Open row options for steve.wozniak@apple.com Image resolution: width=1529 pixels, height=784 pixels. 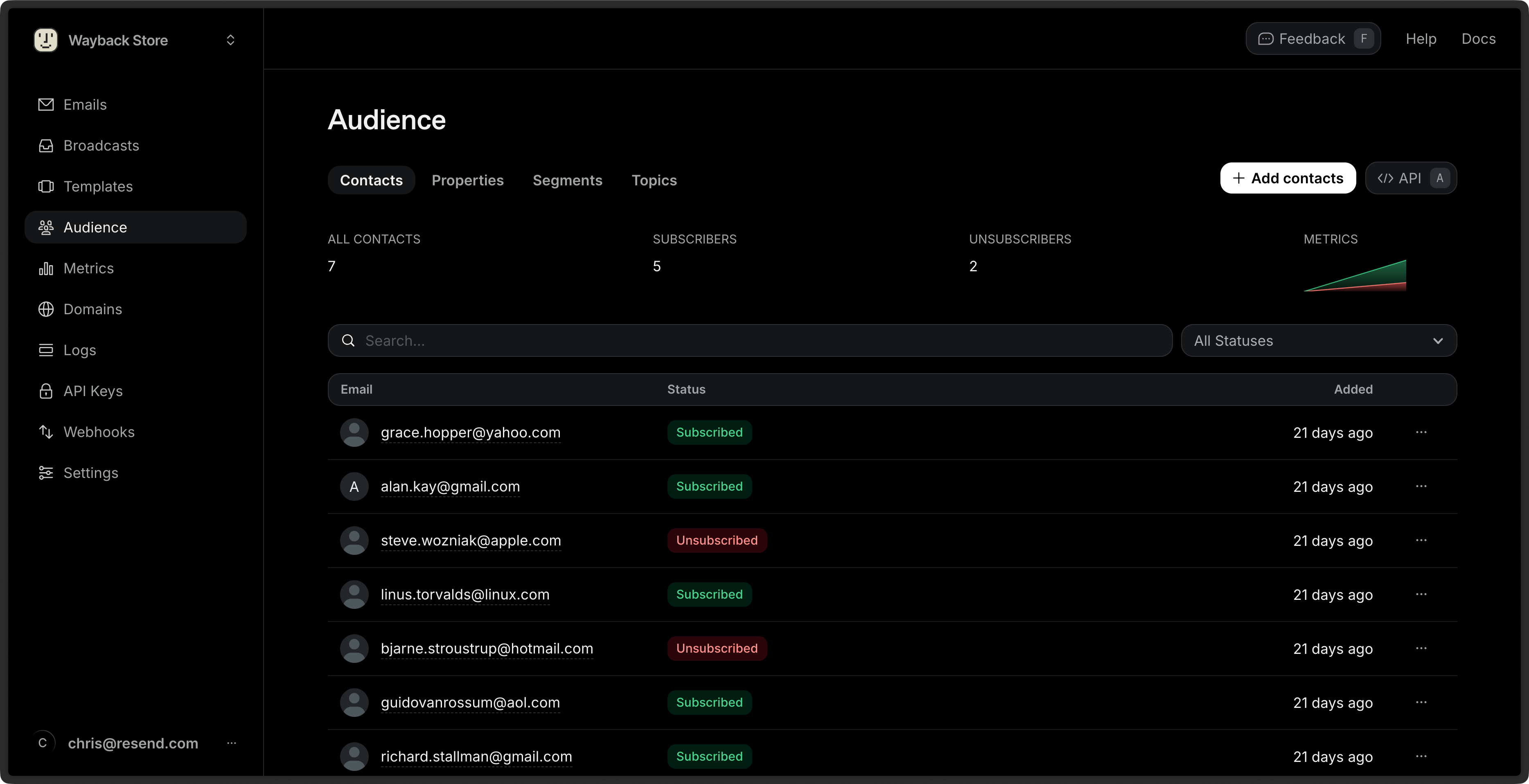(x=1421, y=540)
